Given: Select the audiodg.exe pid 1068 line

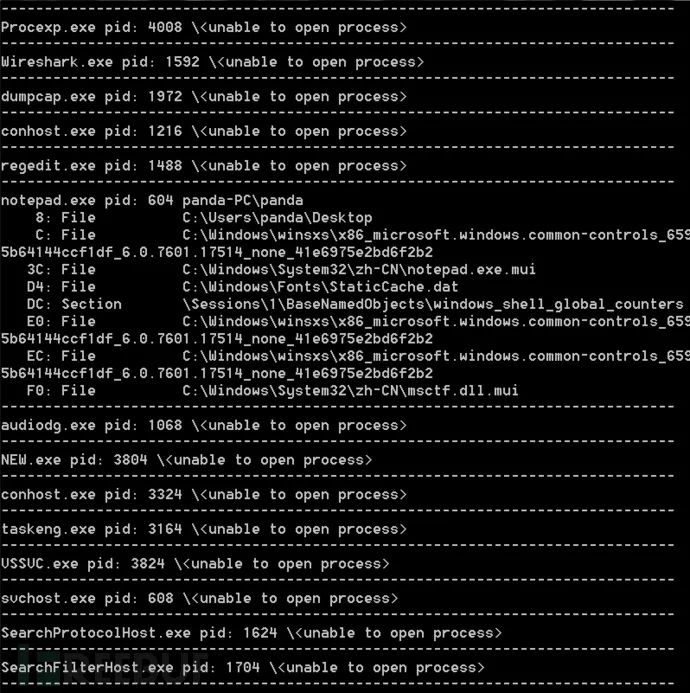Looking at the screenshot, I should point(203,425).
